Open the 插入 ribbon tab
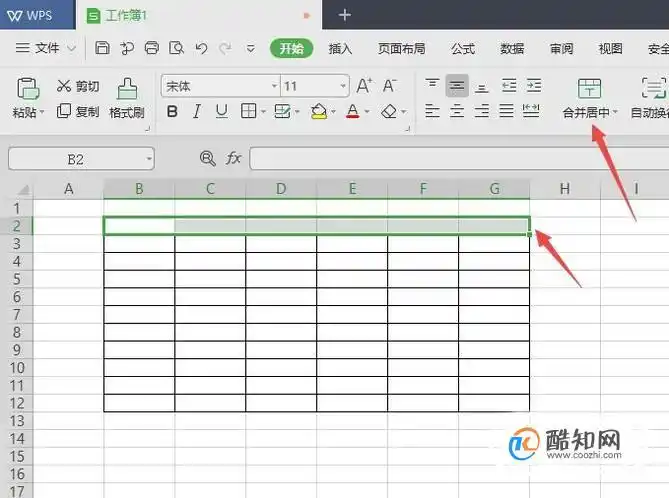The height and width of the screenshot is (498, 669). tap(340, 49)
